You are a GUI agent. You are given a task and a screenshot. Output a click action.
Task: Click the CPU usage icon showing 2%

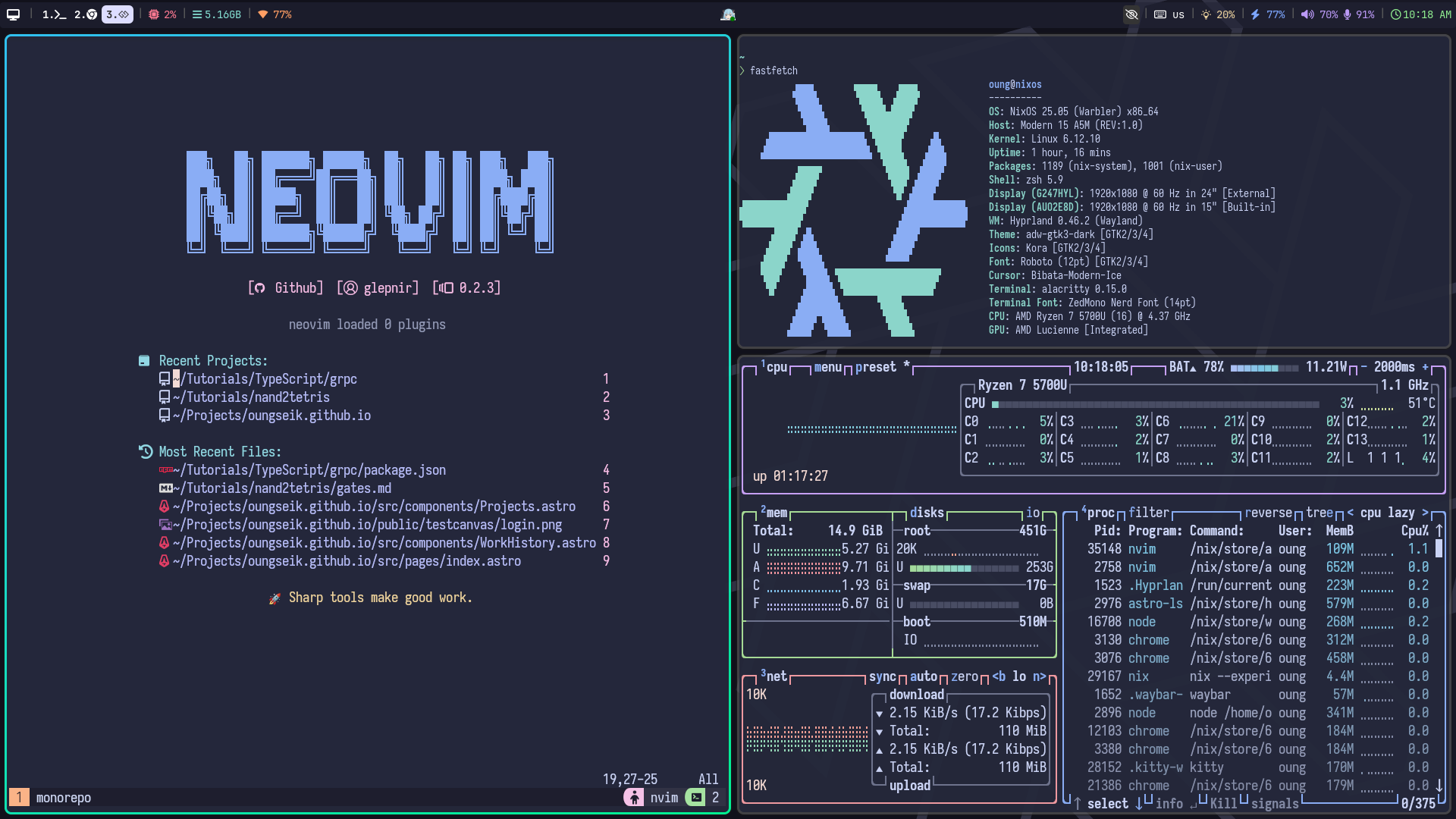point(153,14)
